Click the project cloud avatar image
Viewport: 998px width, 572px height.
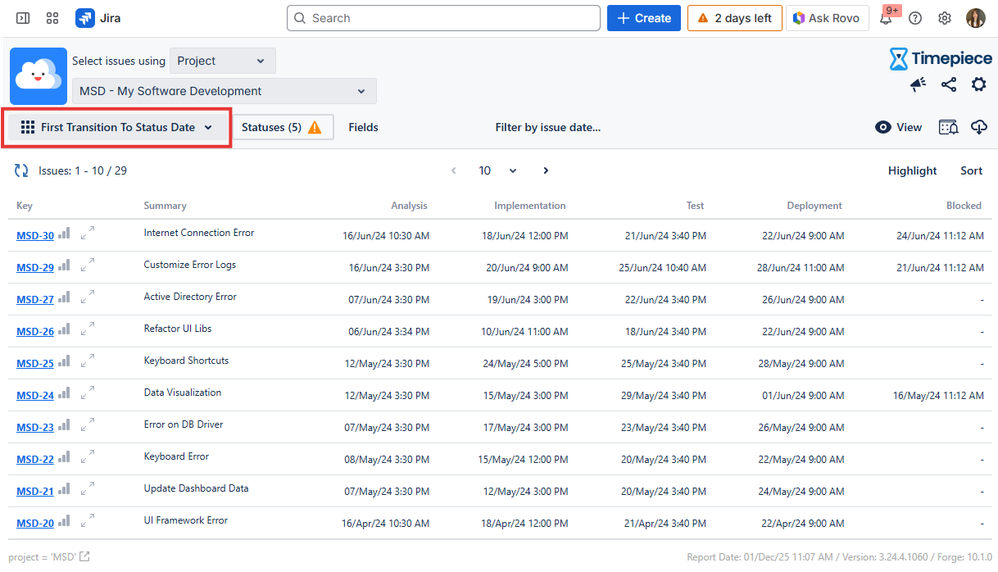[38, 76]
